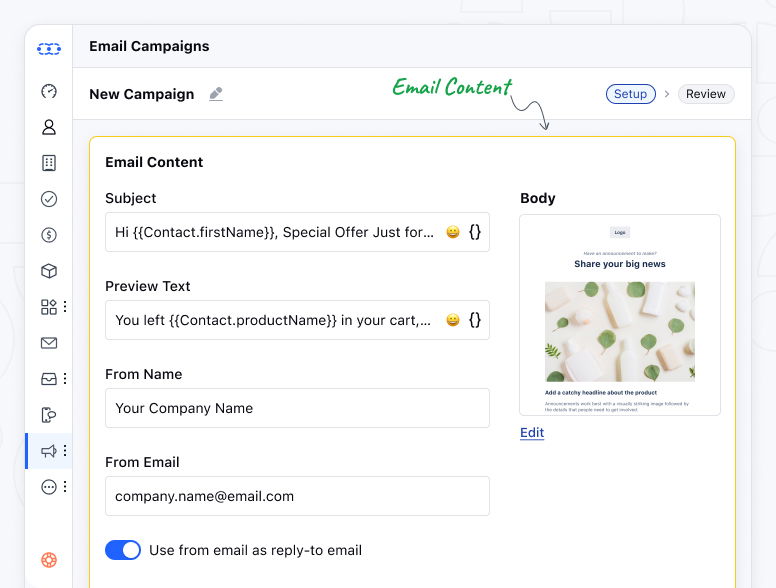Open emoji picker in Subject field
The image size is (776, 588).
click(453, 232)
